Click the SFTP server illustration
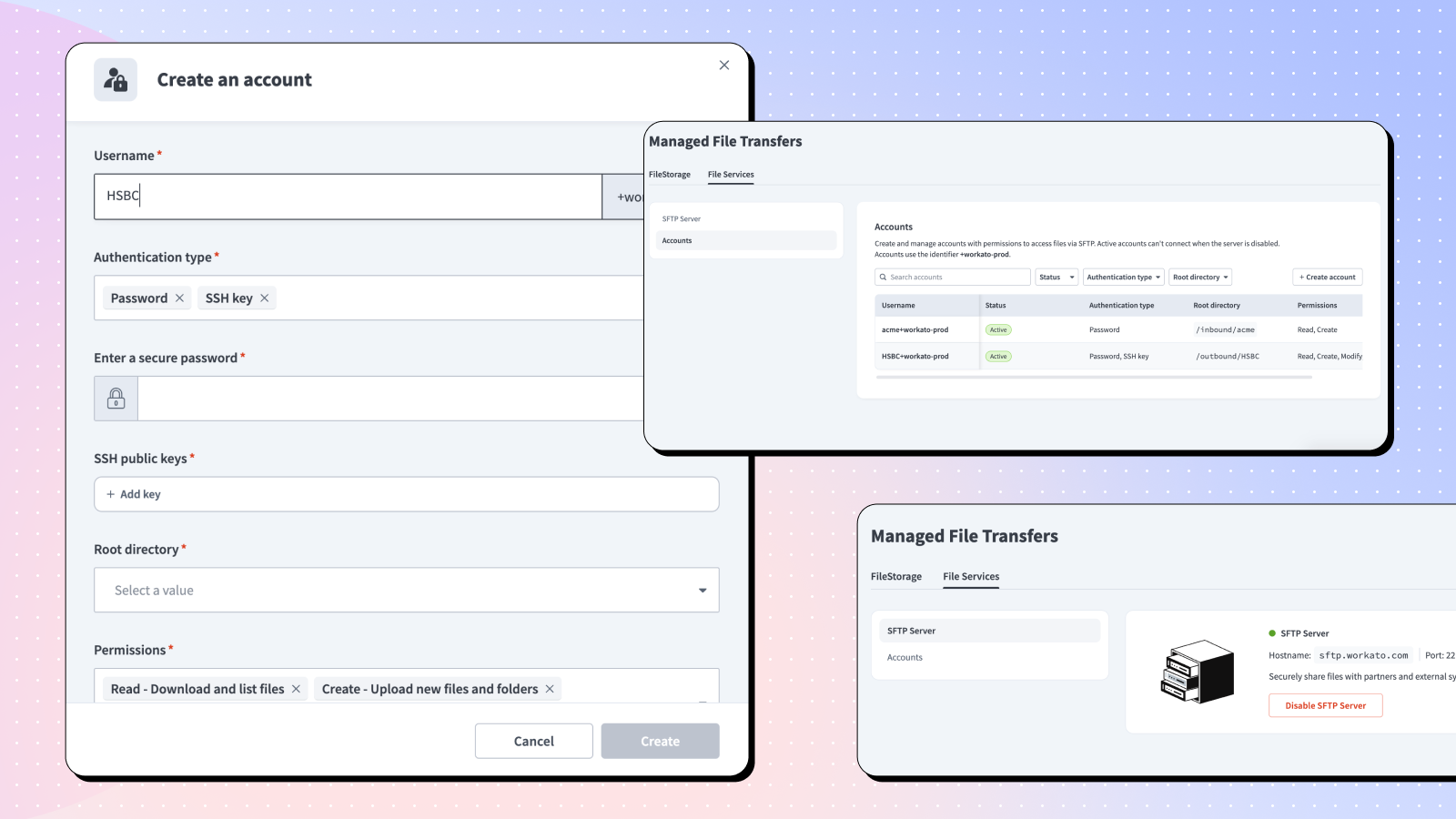Screen dimensions: 1456x819 (1197, 672)
